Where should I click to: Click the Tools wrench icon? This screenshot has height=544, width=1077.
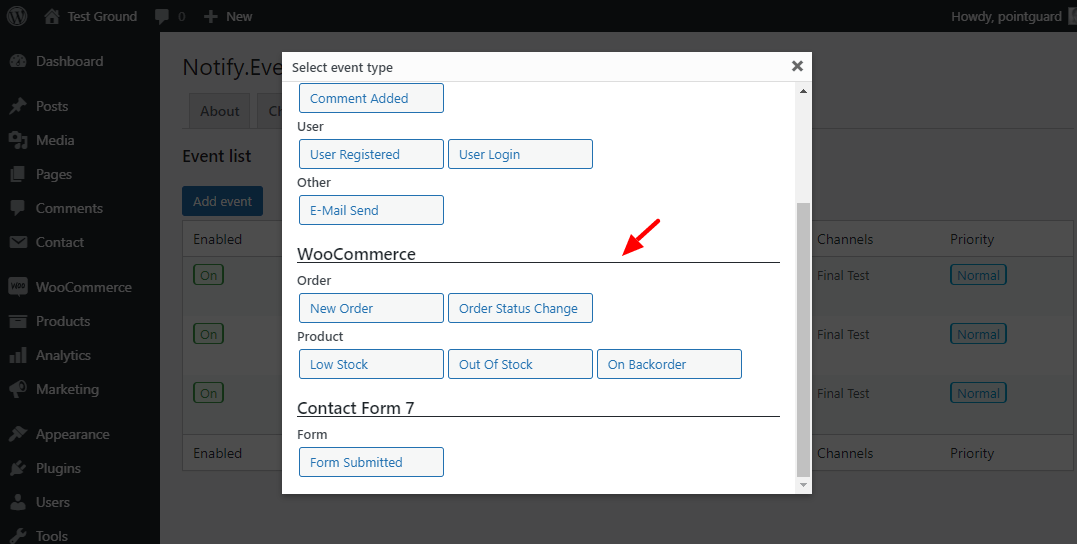(18, 536)
